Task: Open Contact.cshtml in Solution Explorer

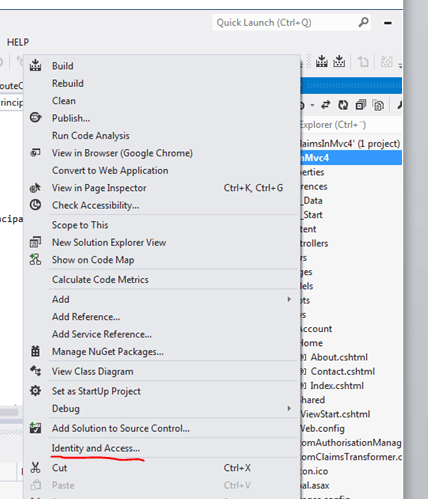Action: (x=343, y=371)
